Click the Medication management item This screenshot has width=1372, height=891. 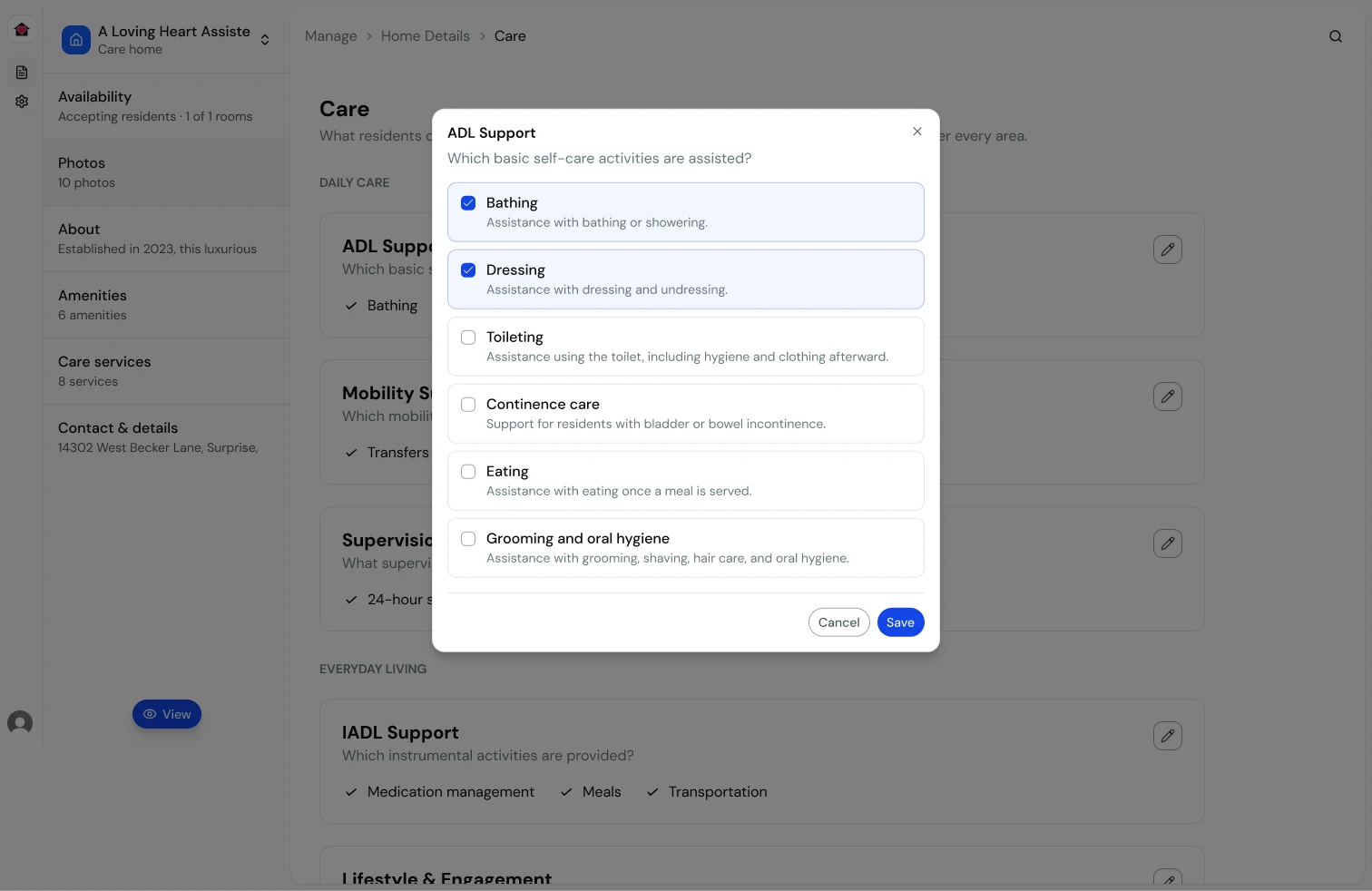click(440, 792)
